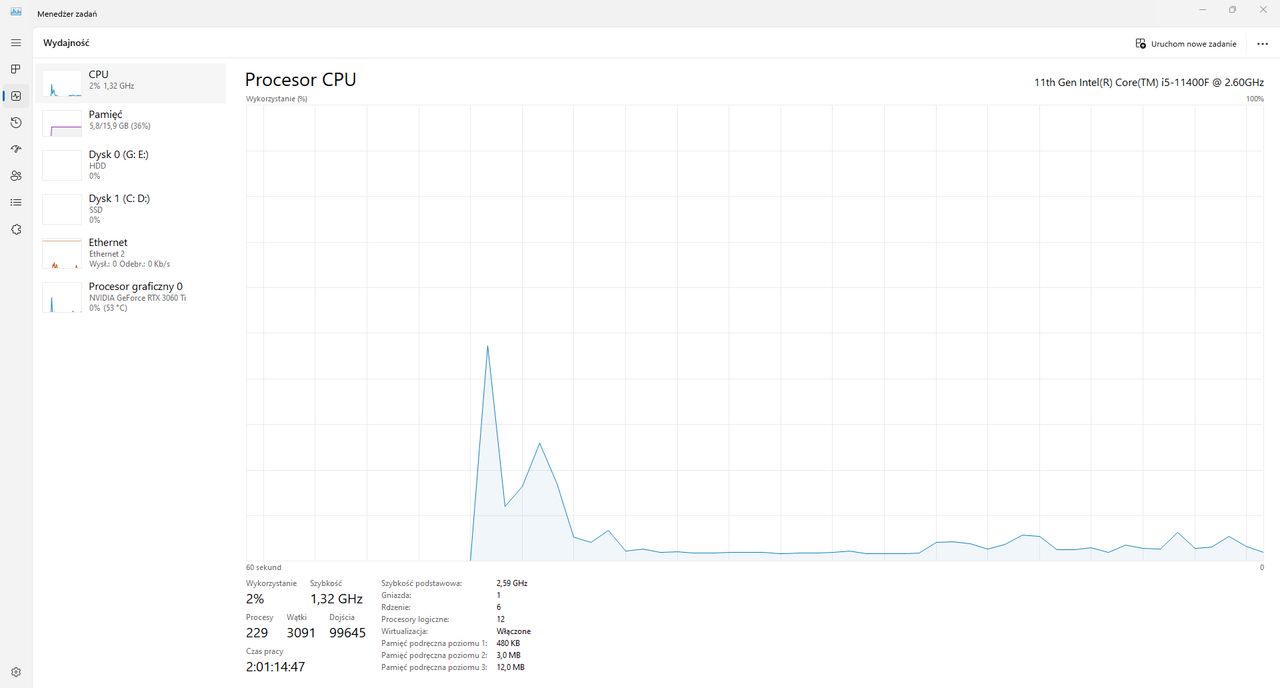1280x688 pixels.
Task: Click the Procesor CPU heading
Action: pyautogui.click(x=300, y=80)
